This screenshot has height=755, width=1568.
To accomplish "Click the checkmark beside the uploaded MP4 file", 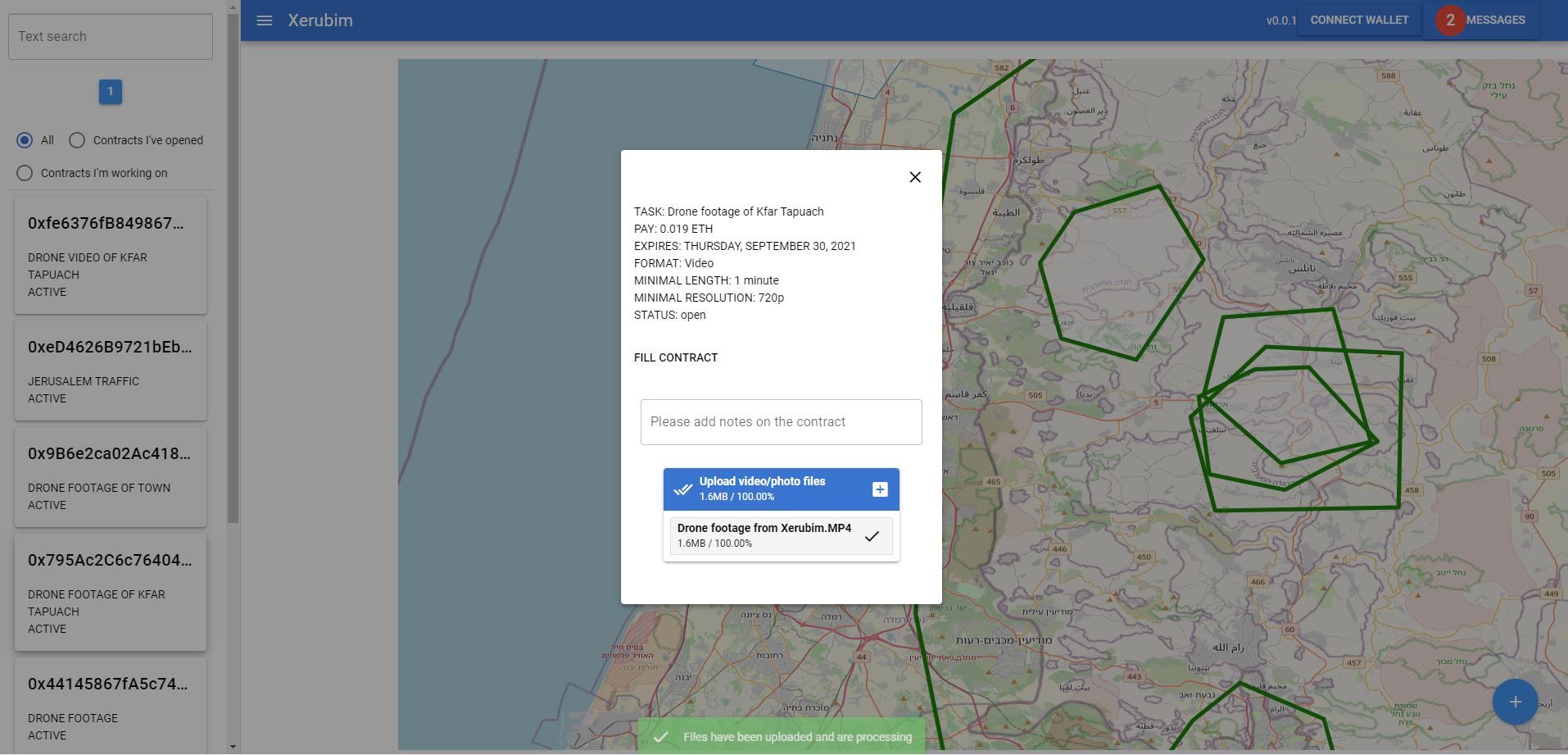I will point(872,536).
